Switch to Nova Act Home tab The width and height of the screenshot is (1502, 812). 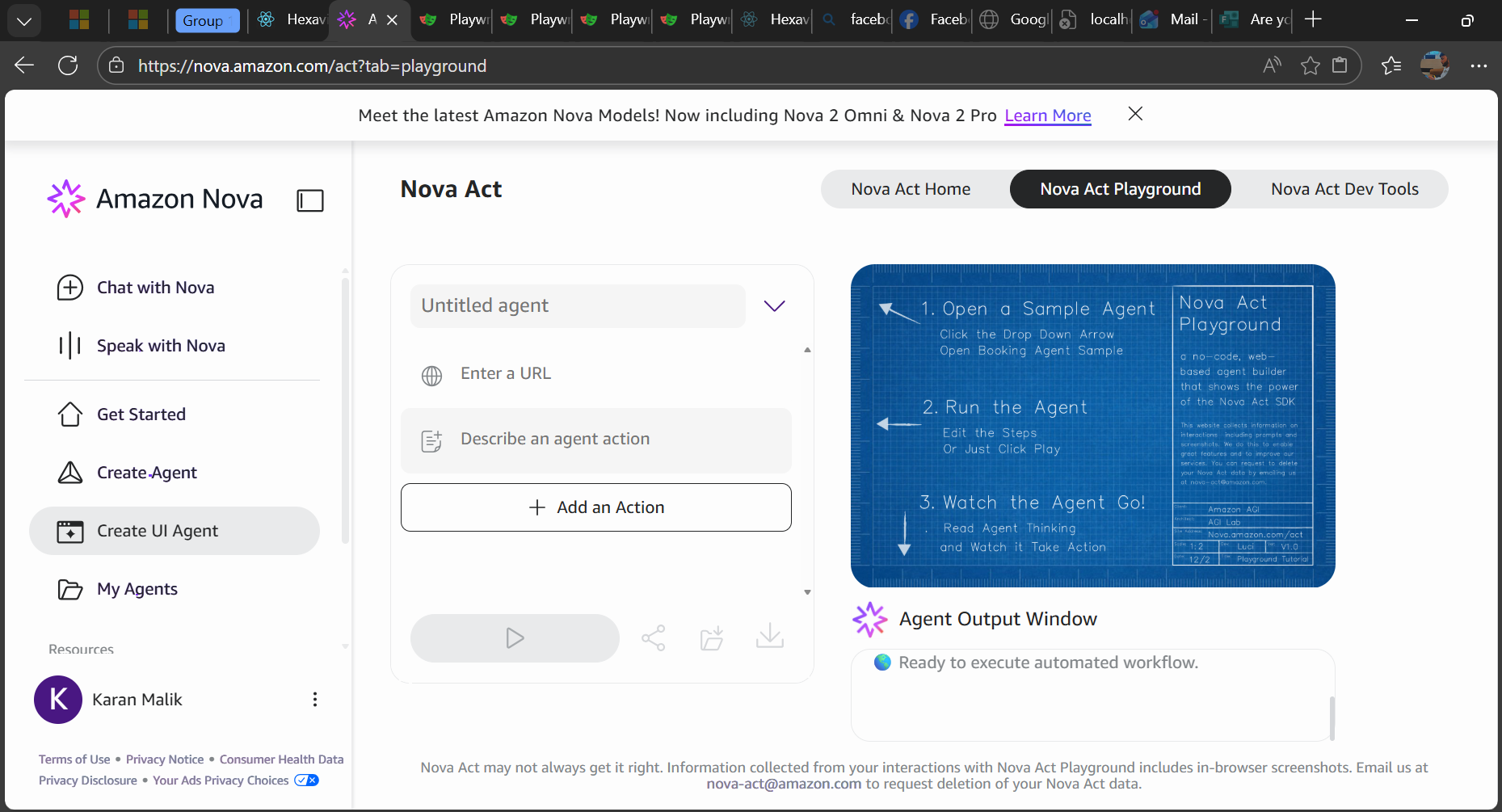click(x=911, y=189)
